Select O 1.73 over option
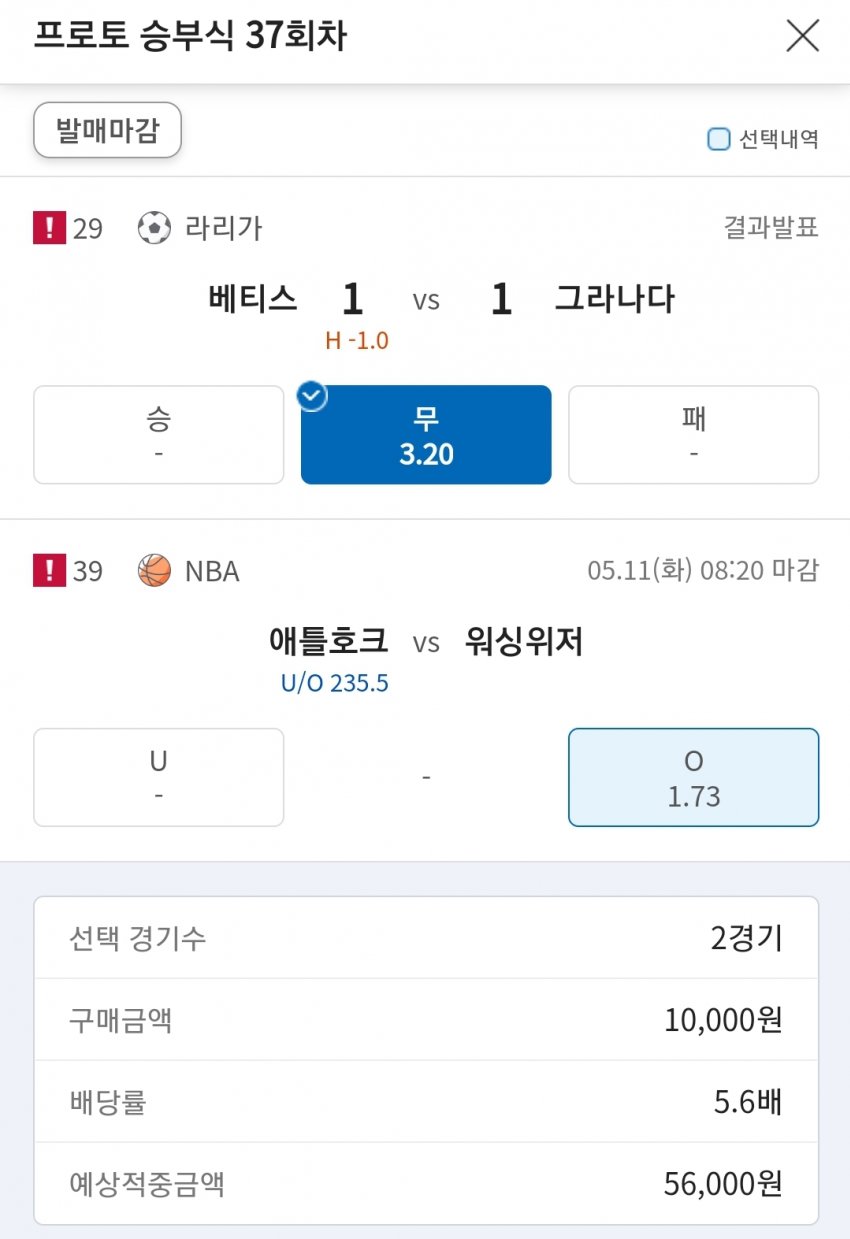This screenshot has width=850, height=1239. 693,777
